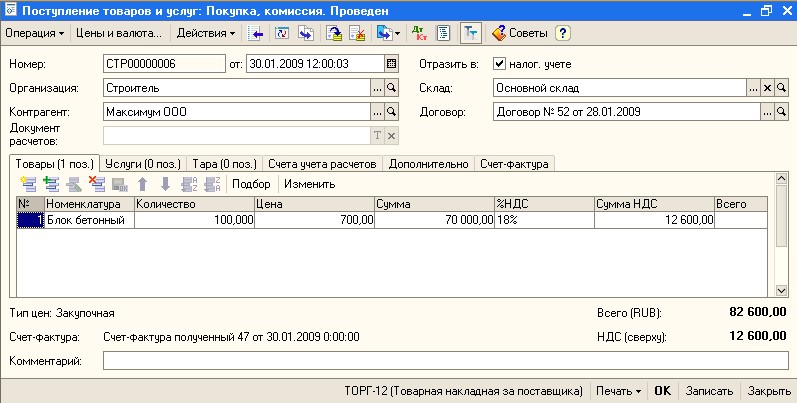
Task: Select the quantity cell 100,000
Action: tap(194, 220)
